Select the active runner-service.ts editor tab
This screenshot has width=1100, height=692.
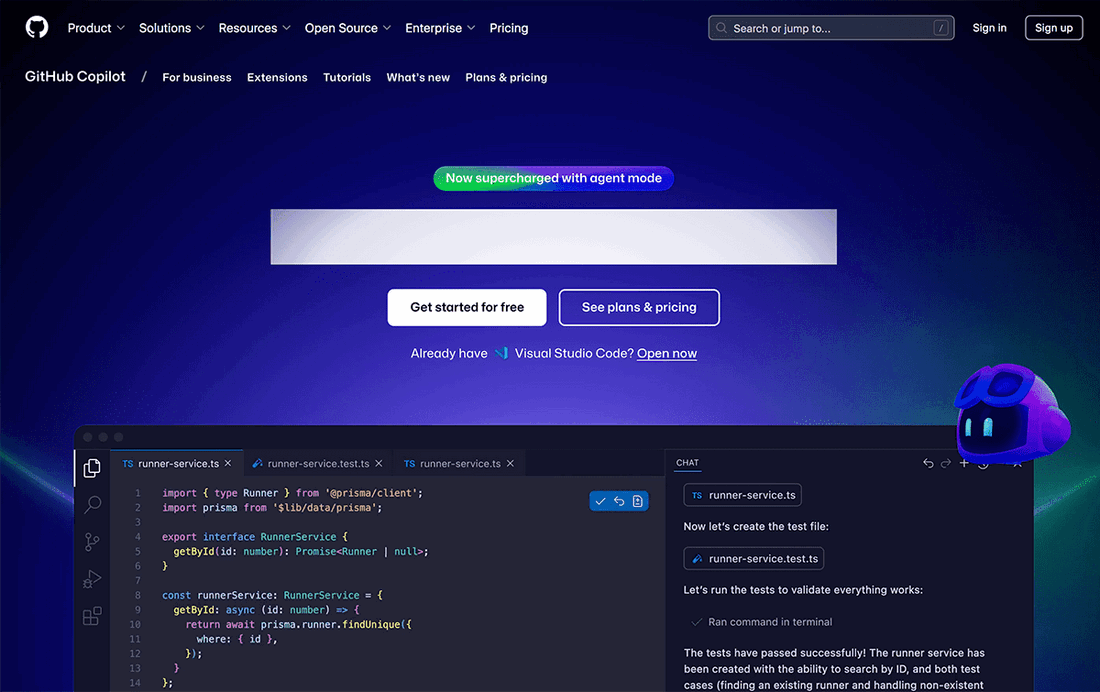[x=177, y=463]
